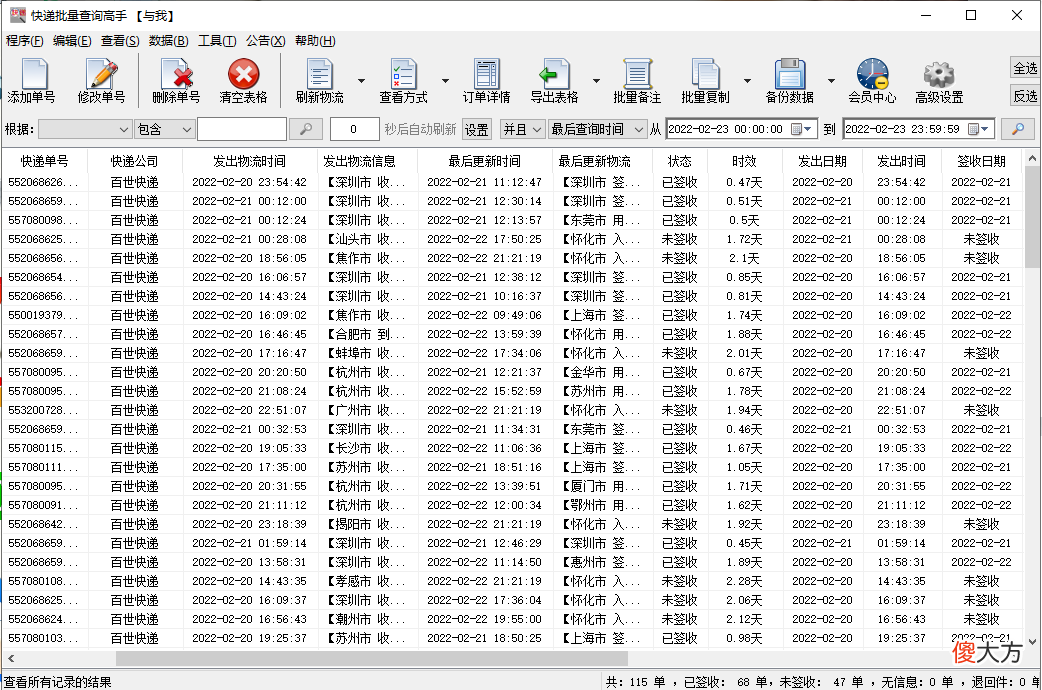Open the 查看(S) menu
The height and width of the screenshot is (690, 1042).
pos(120,41)
